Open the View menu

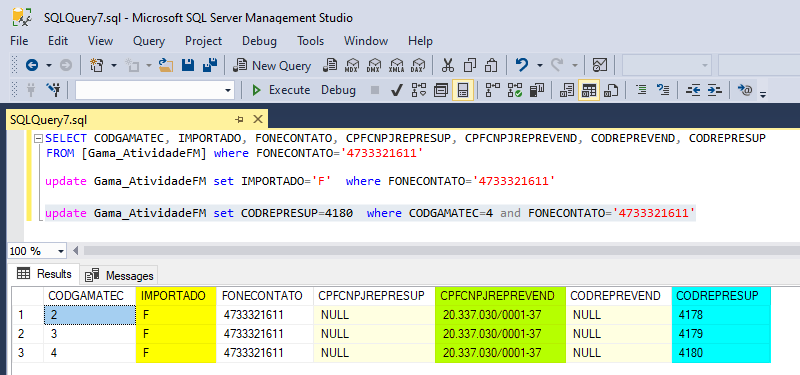coord(101,41)
